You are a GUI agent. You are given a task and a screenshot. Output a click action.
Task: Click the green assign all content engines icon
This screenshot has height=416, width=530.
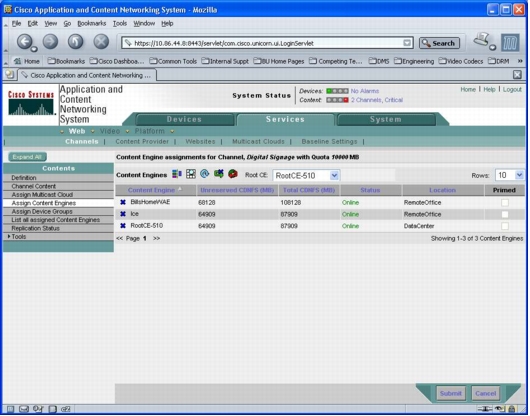click(x=219, y=174)
